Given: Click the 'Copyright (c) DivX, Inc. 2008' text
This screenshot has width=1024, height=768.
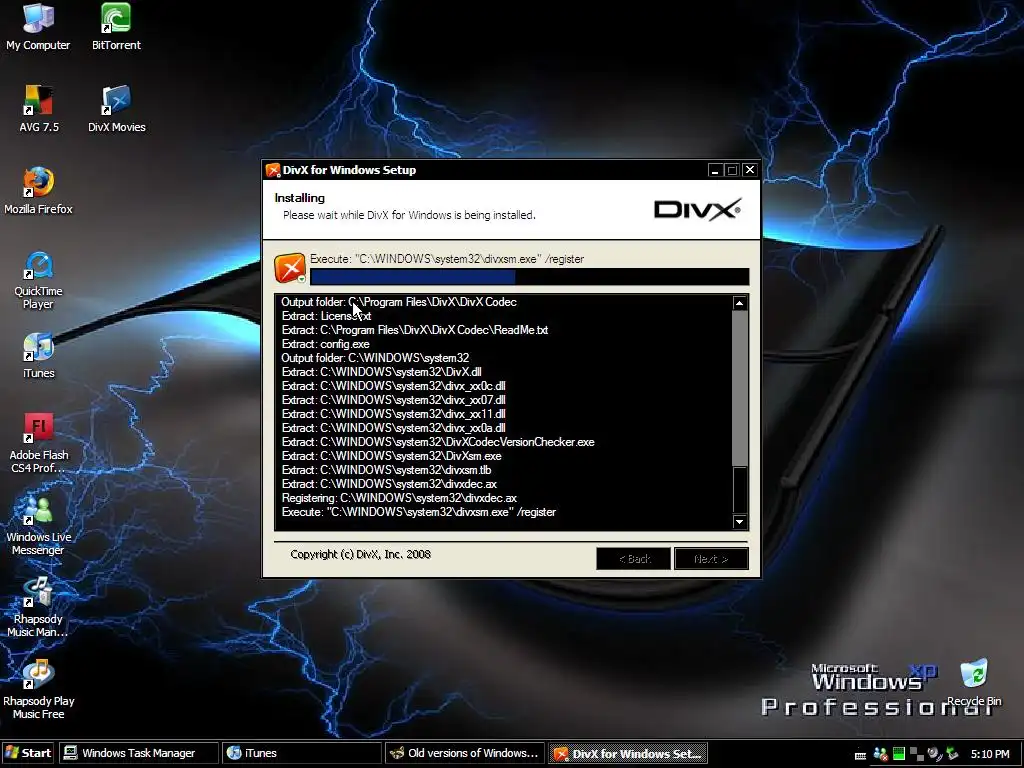Looking at the screenshot, I should (360, 554).
